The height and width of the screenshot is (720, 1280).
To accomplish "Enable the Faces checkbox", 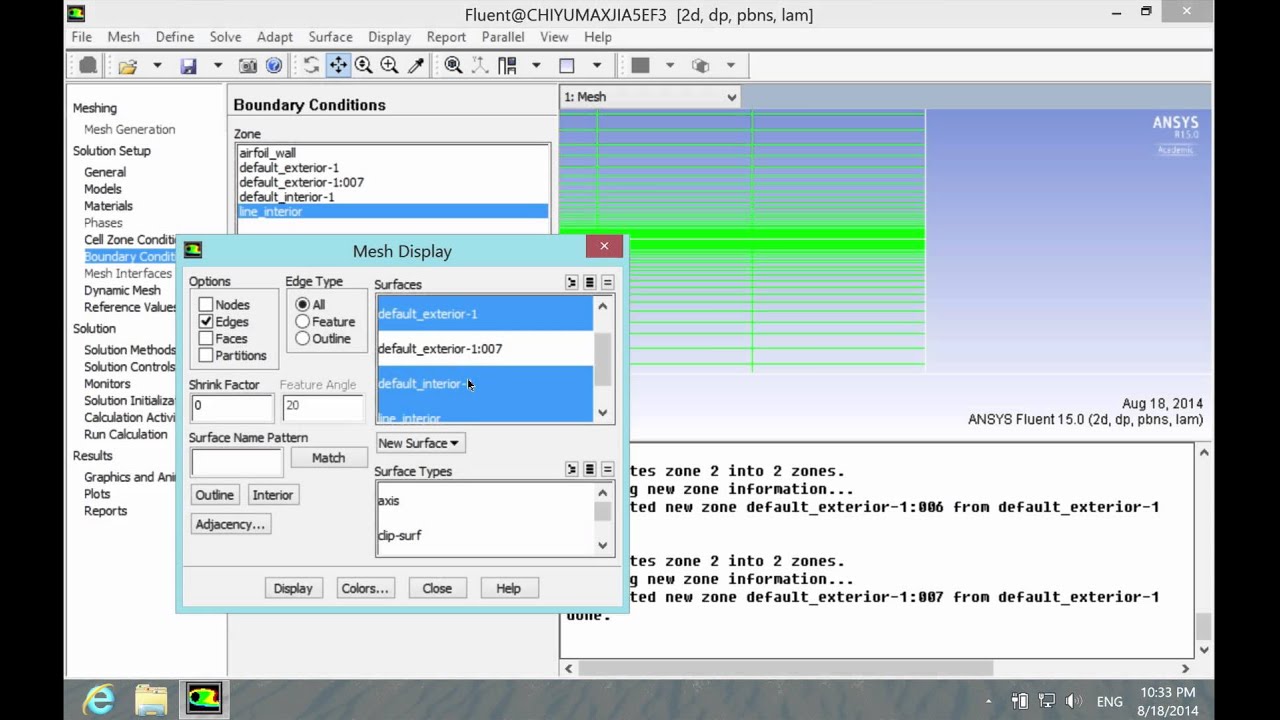I will 206,338.
